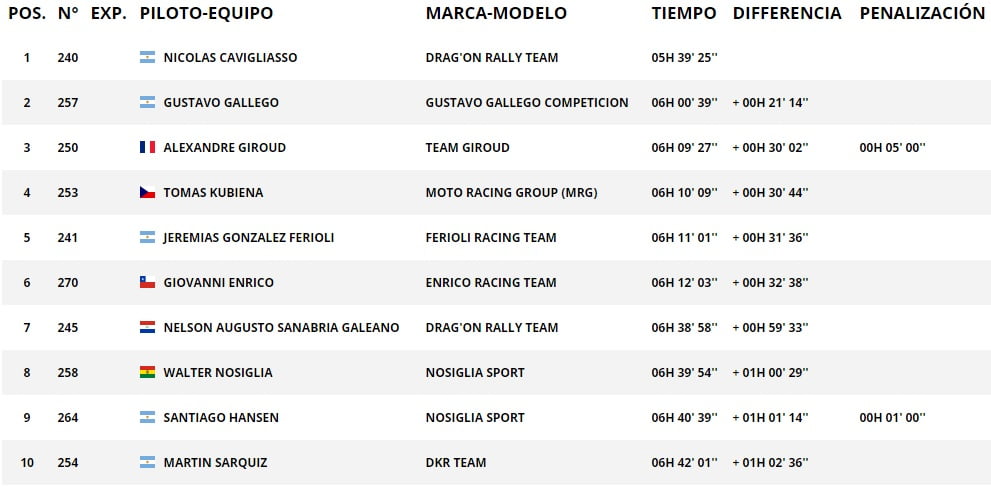
Task: Click the Czech flag beside Tomas Kubiena
Action: point(147,193)
